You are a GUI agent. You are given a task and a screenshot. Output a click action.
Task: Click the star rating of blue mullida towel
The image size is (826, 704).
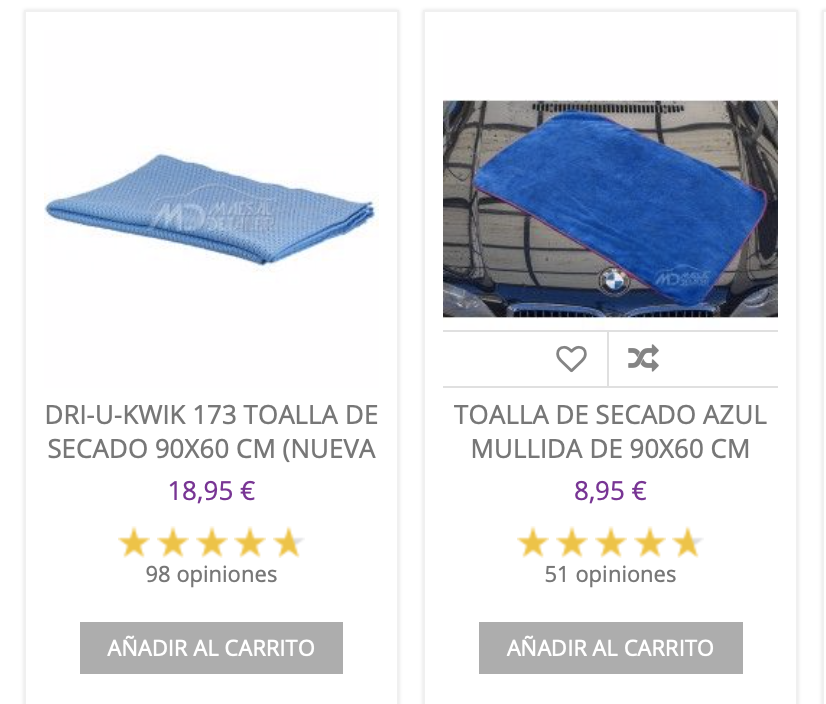611,543
